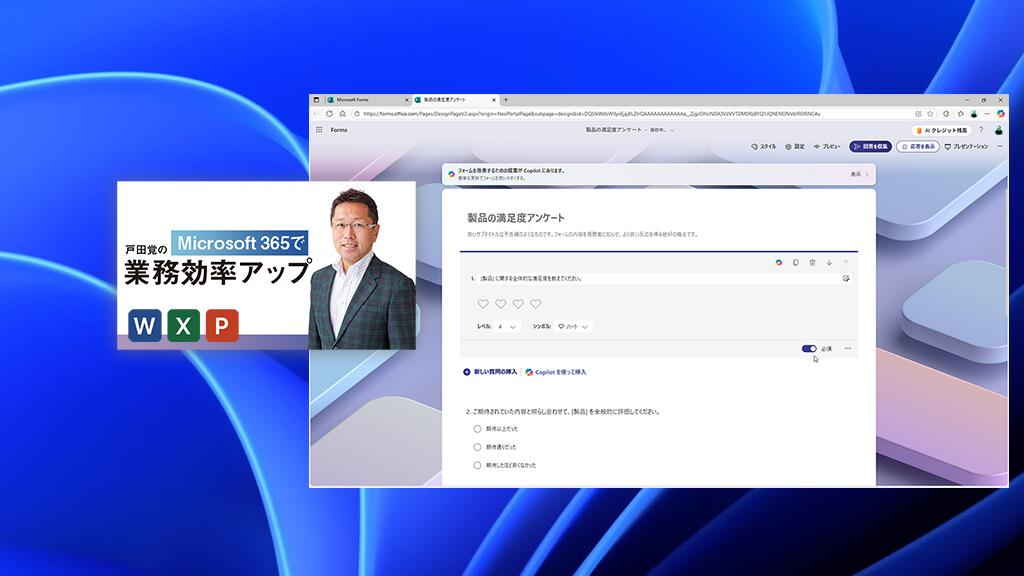Open the help question mark icon
Viewport: 1024px width, 576px height.
click(980, 130)
